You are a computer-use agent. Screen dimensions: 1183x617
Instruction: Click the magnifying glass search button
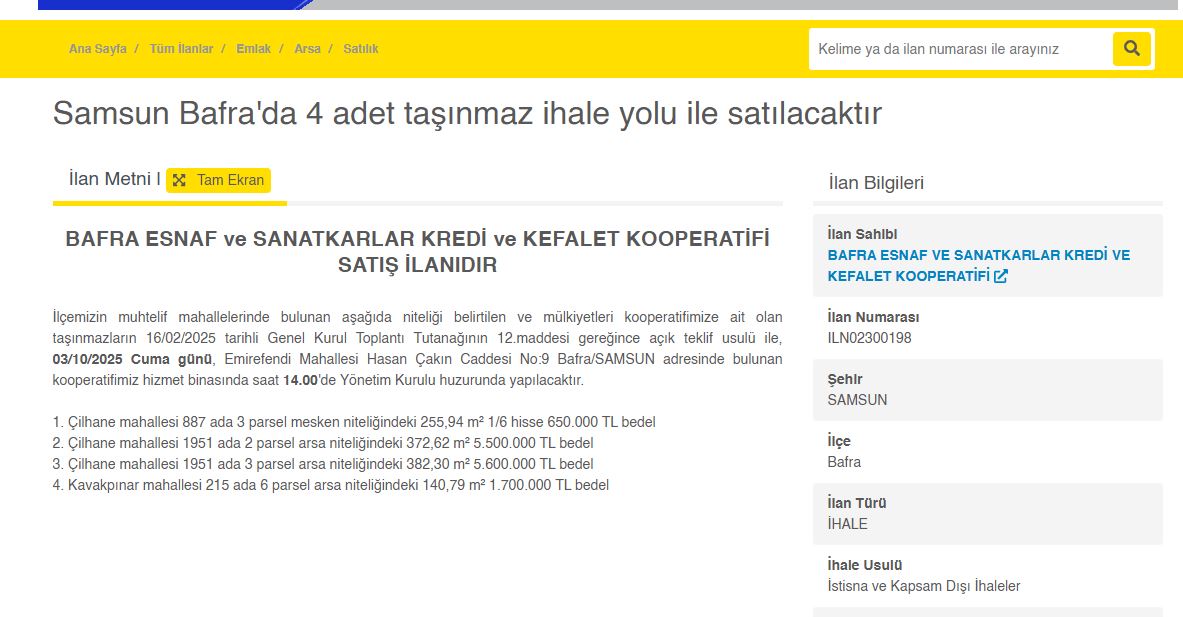[1132, 48]
